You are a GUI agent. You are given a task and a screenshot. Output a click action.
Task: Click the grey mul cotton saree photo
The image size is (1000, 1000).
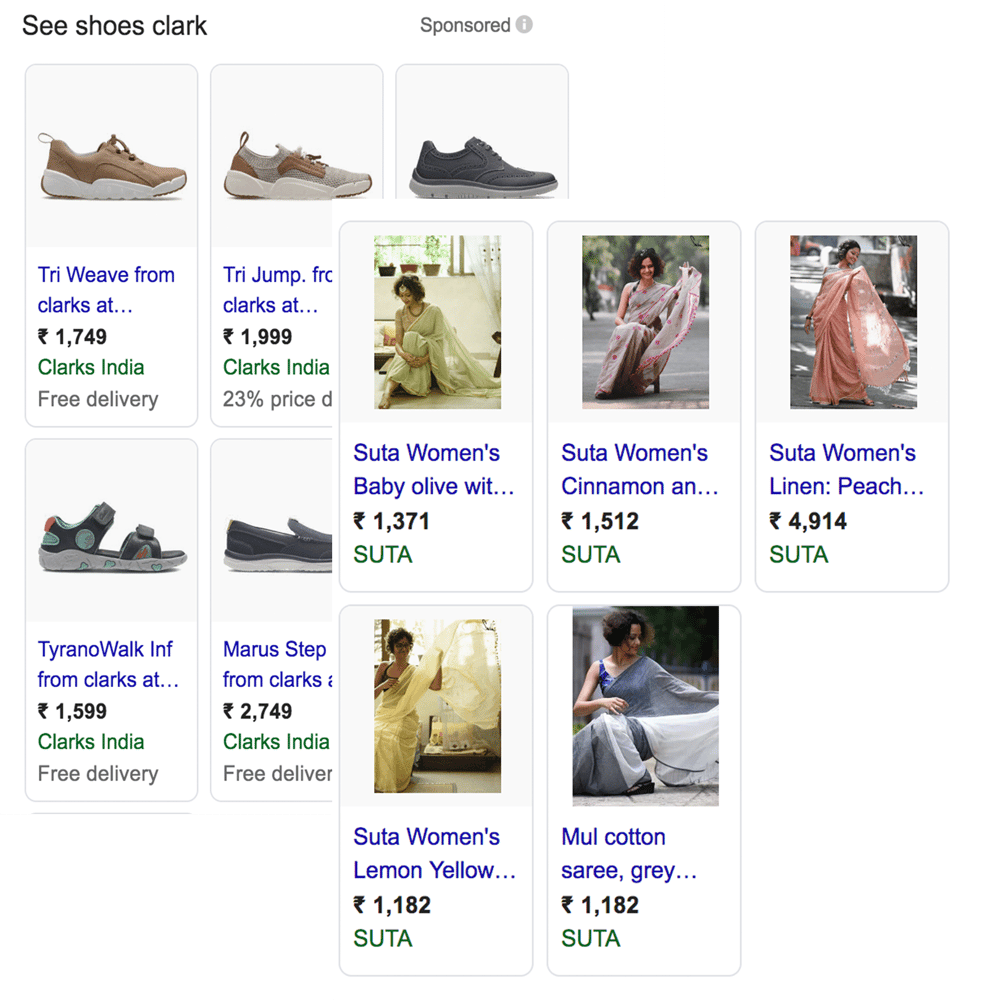tap(643, 705)
